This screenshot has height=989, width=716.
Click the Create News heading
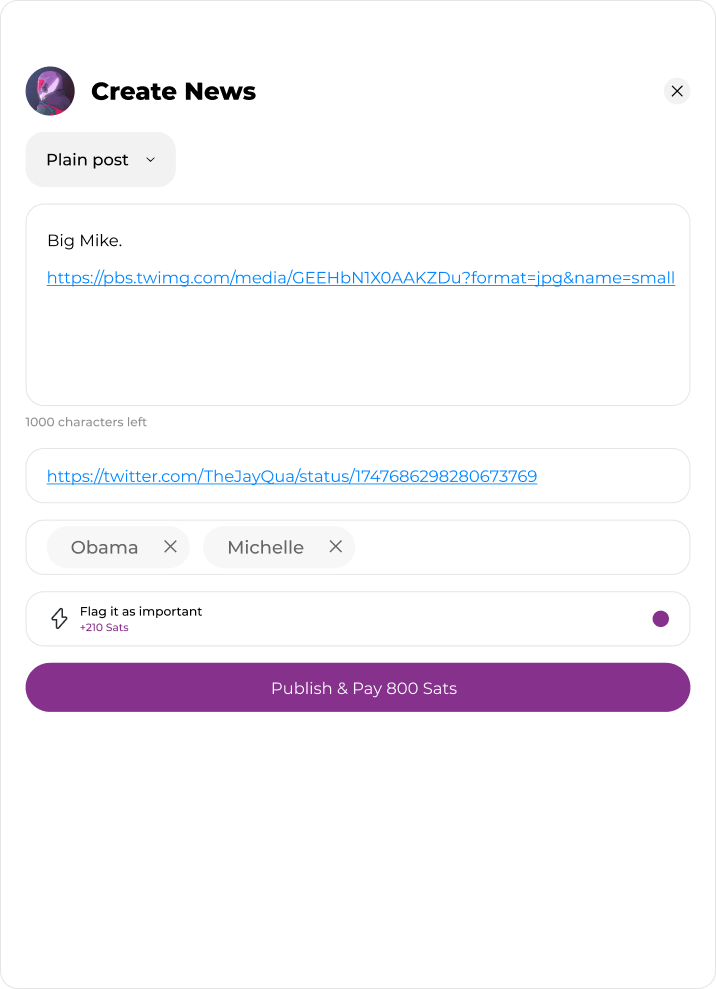click(x=173, y=92)
